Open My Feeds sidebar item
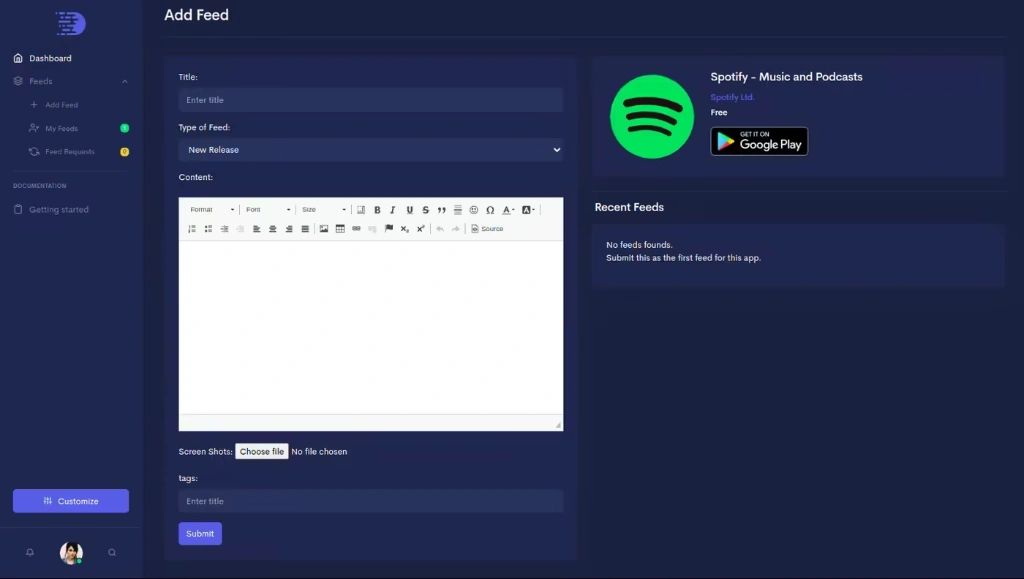The height and width of the screenshot is (579, 1024). pyautogui.click(x=61, y=128)
